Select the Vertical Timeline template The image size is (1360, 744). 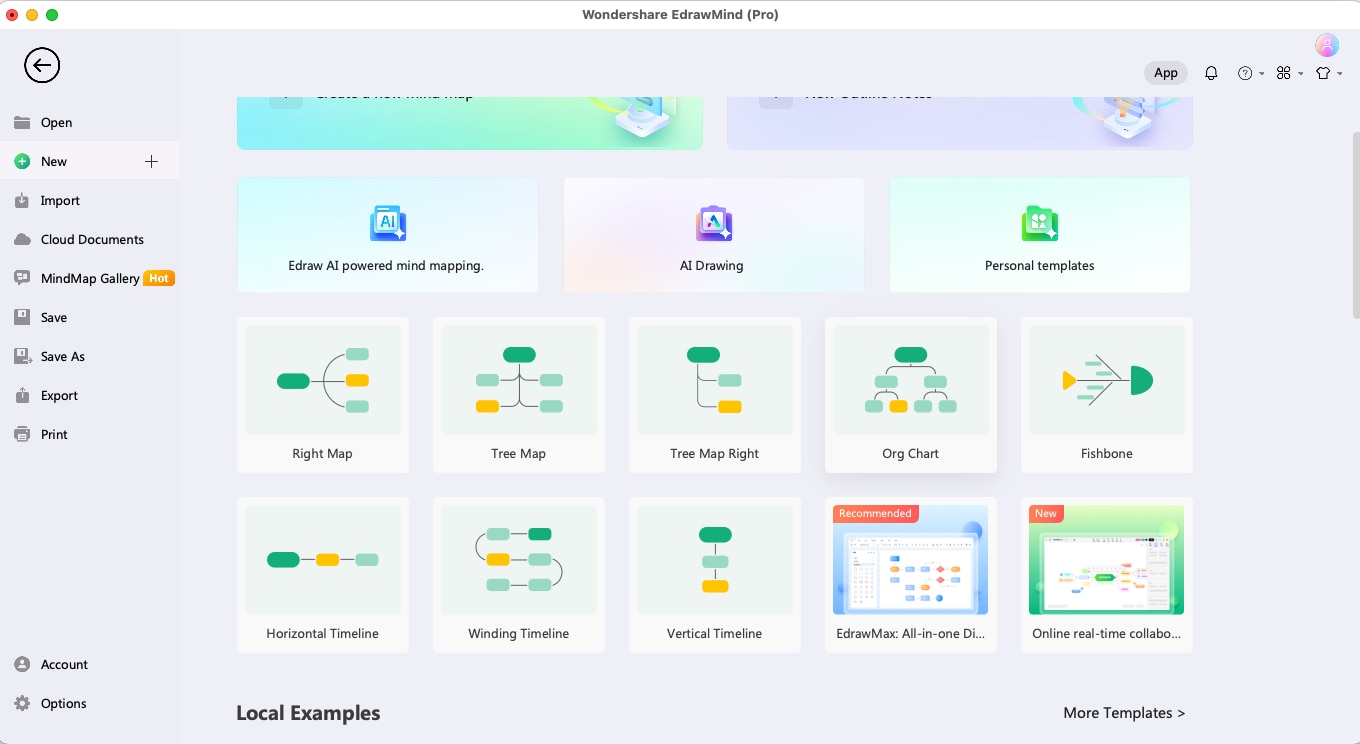[715, 575]
